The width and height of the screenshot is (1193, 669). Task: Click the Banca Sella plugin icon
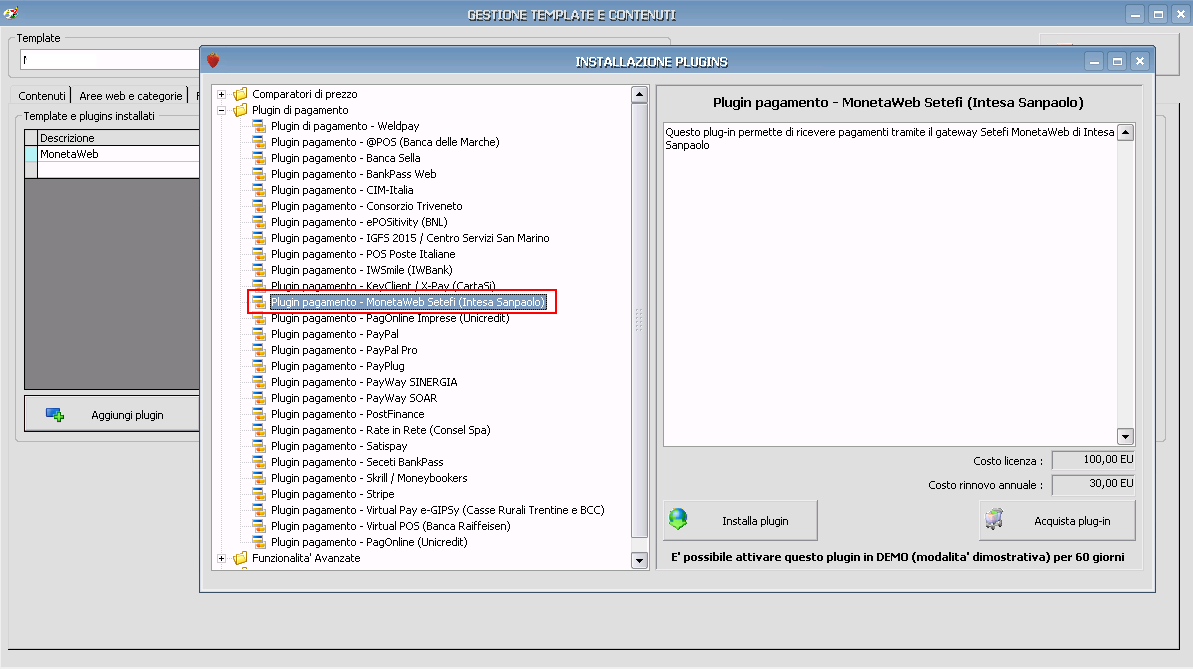259,158
